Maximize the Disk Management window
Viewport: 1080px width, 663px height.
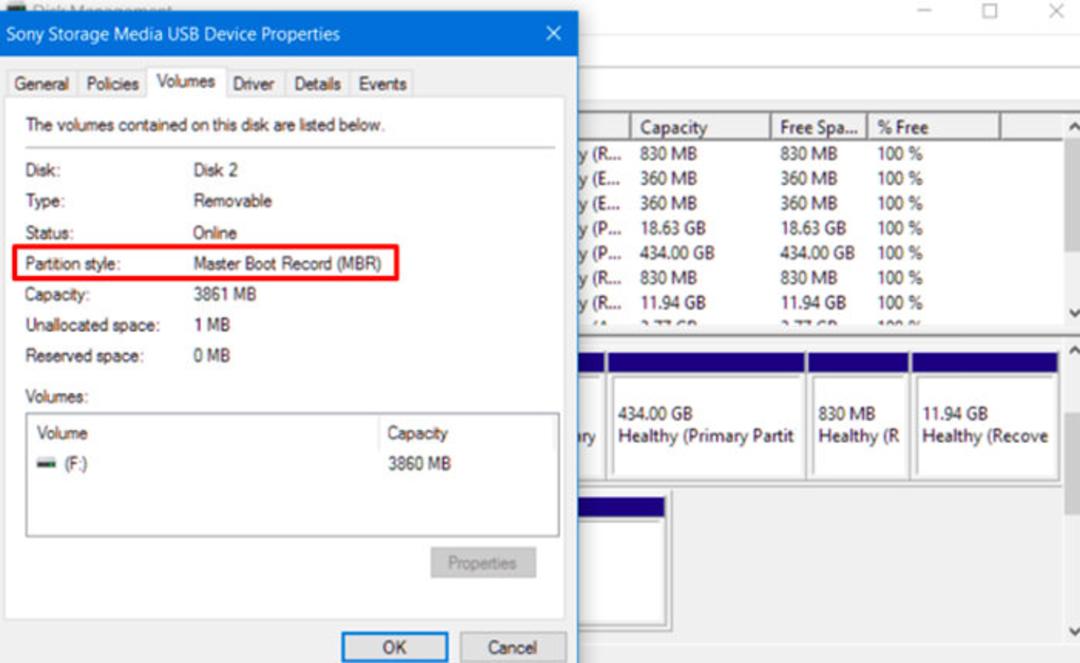point(990,11)
